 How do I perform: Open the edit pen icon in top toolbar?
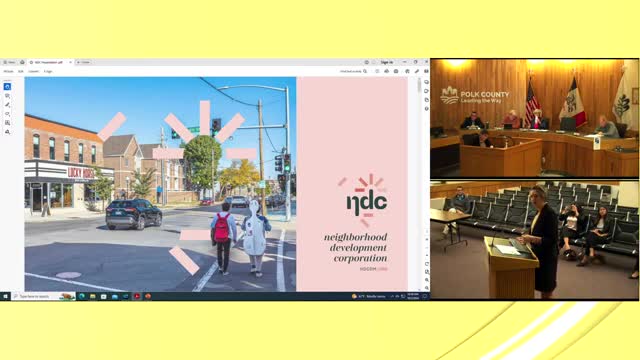click(417, 71)
